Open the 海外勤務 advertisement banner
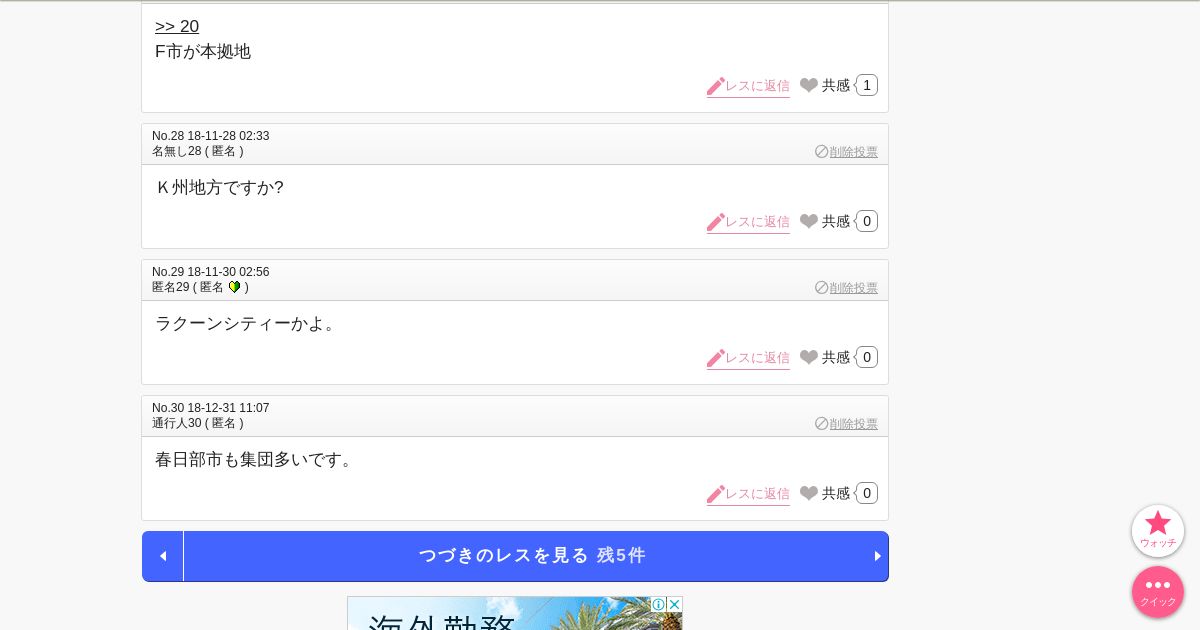This screenshot has width=1200, height=630. pyautogui.click(x=515, y=613)
